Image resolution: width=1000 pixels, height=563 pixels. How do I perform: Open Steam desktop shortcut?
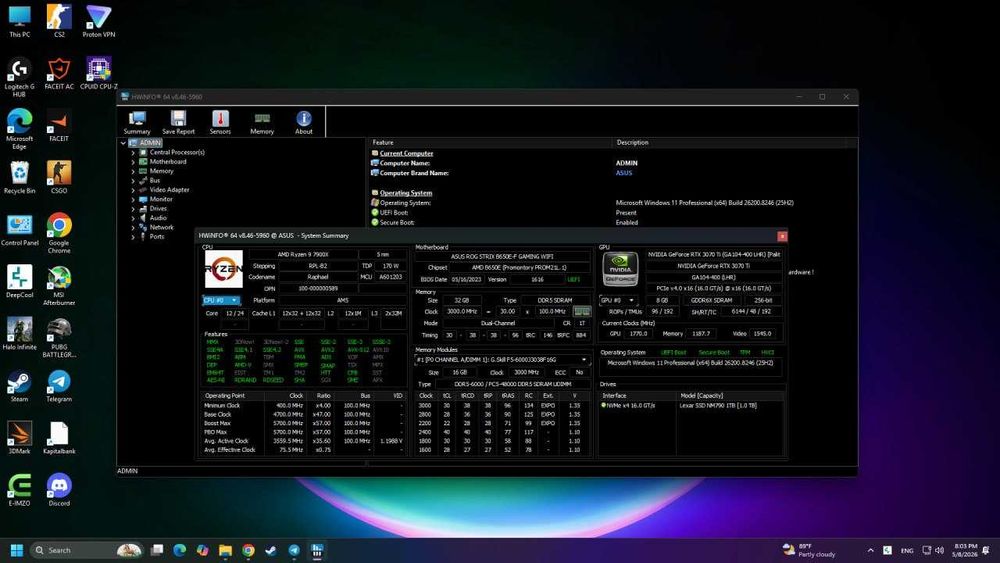19,386
